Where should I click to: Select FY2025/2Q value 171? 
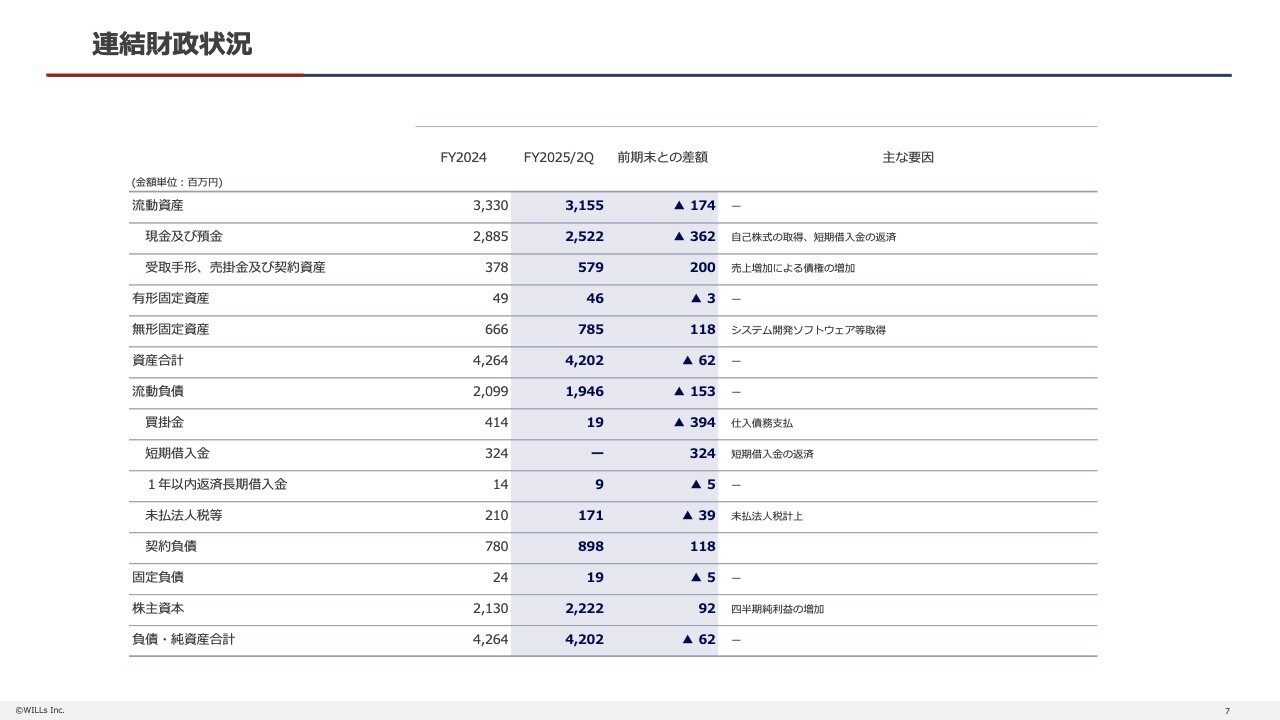[x=591, y=516]
